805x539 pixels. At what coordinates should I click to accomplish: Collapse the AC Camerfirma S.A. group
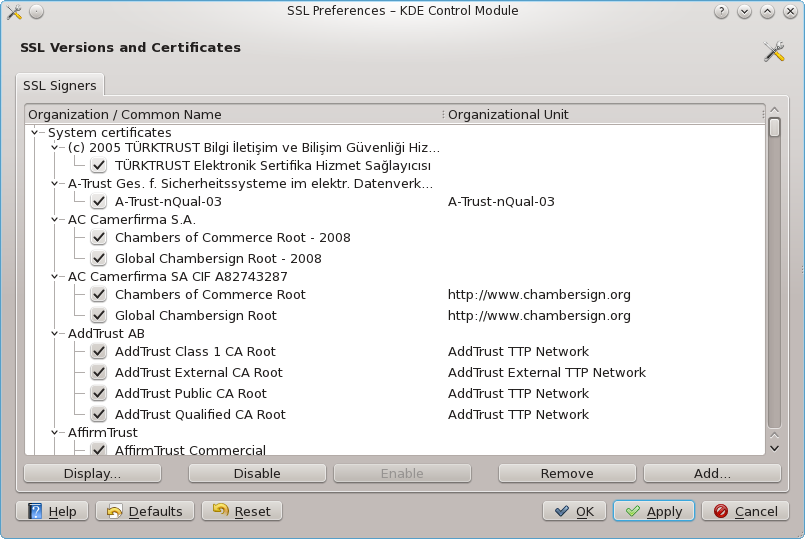click(55, 219)
